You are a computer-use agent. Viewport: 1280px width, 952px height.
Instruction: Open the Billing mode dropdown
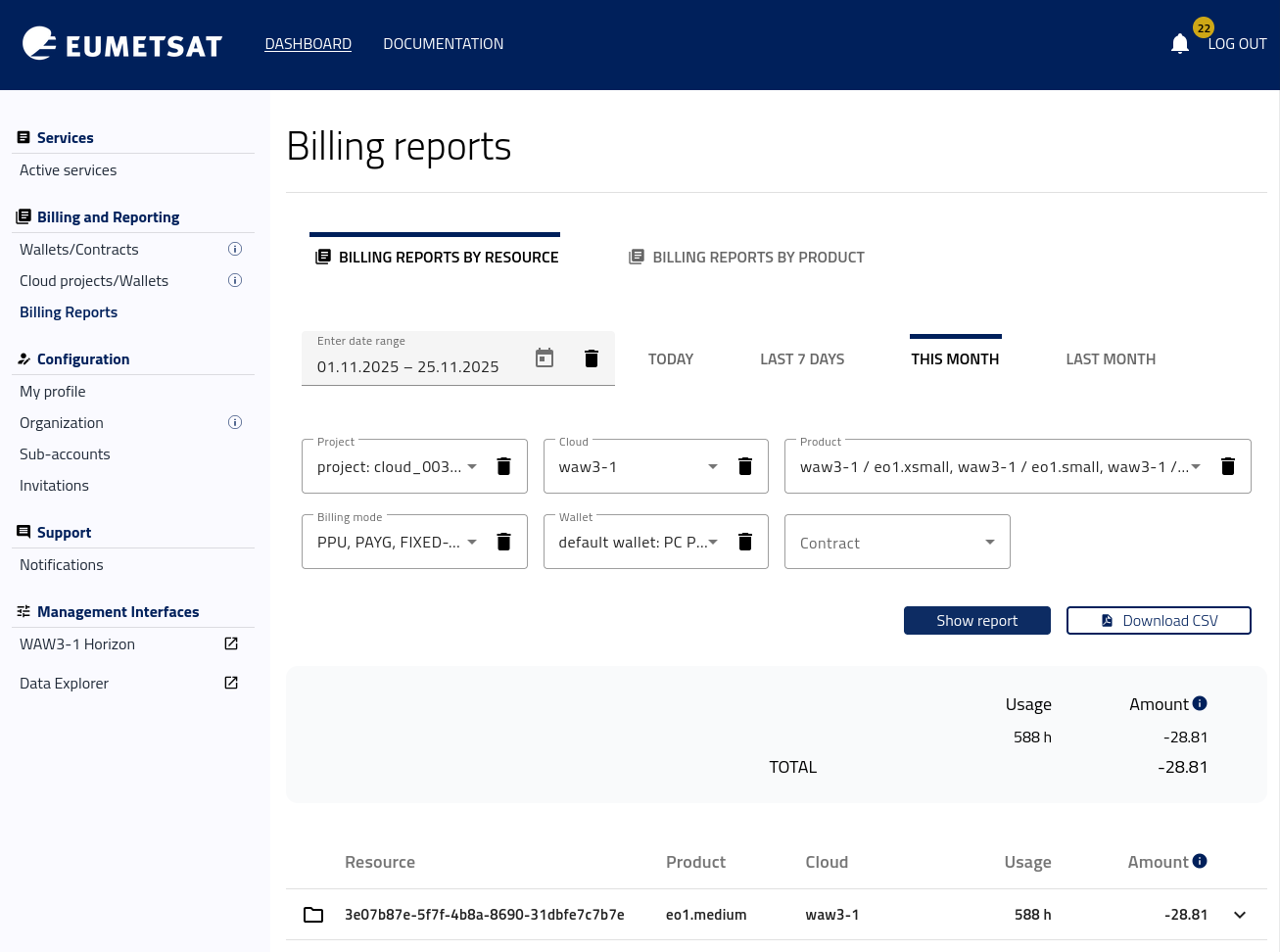tap(472, 542)
